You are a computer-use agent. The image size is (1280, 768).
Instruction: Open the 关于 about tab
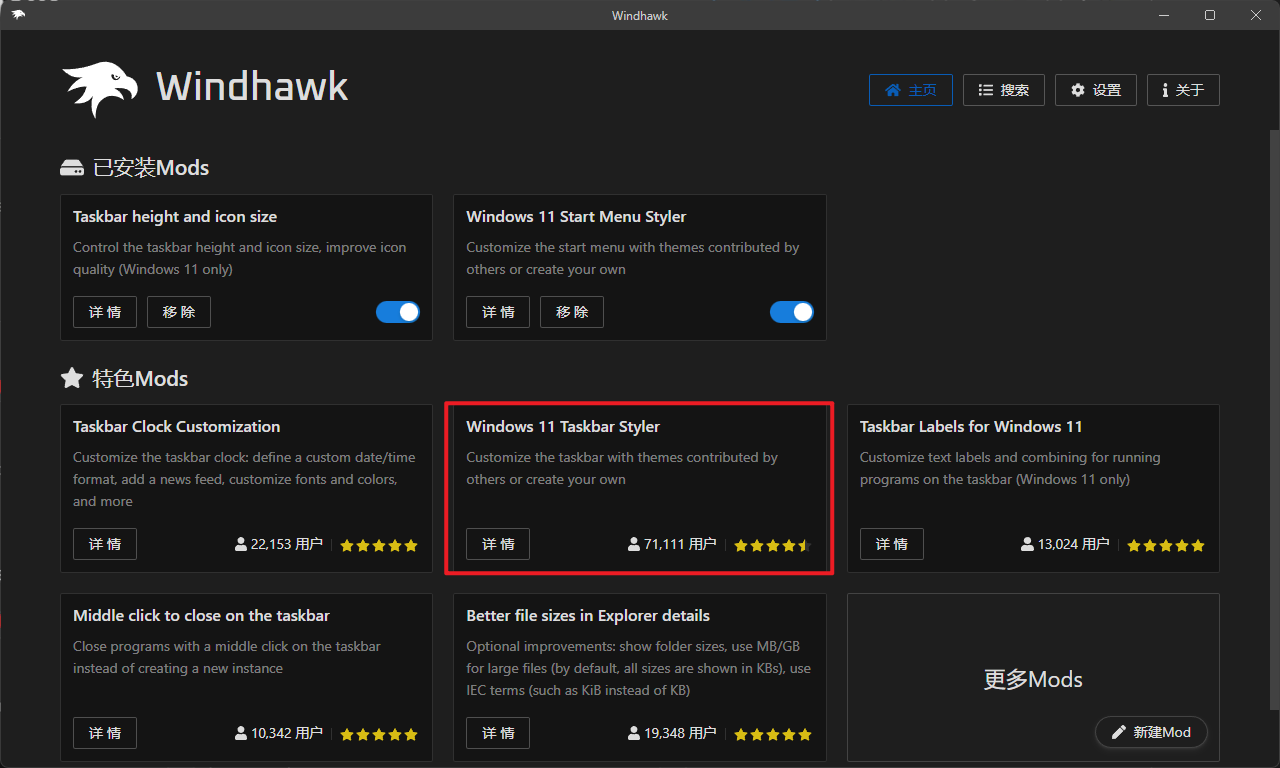pyautogui.click(x=1183, y=90)
